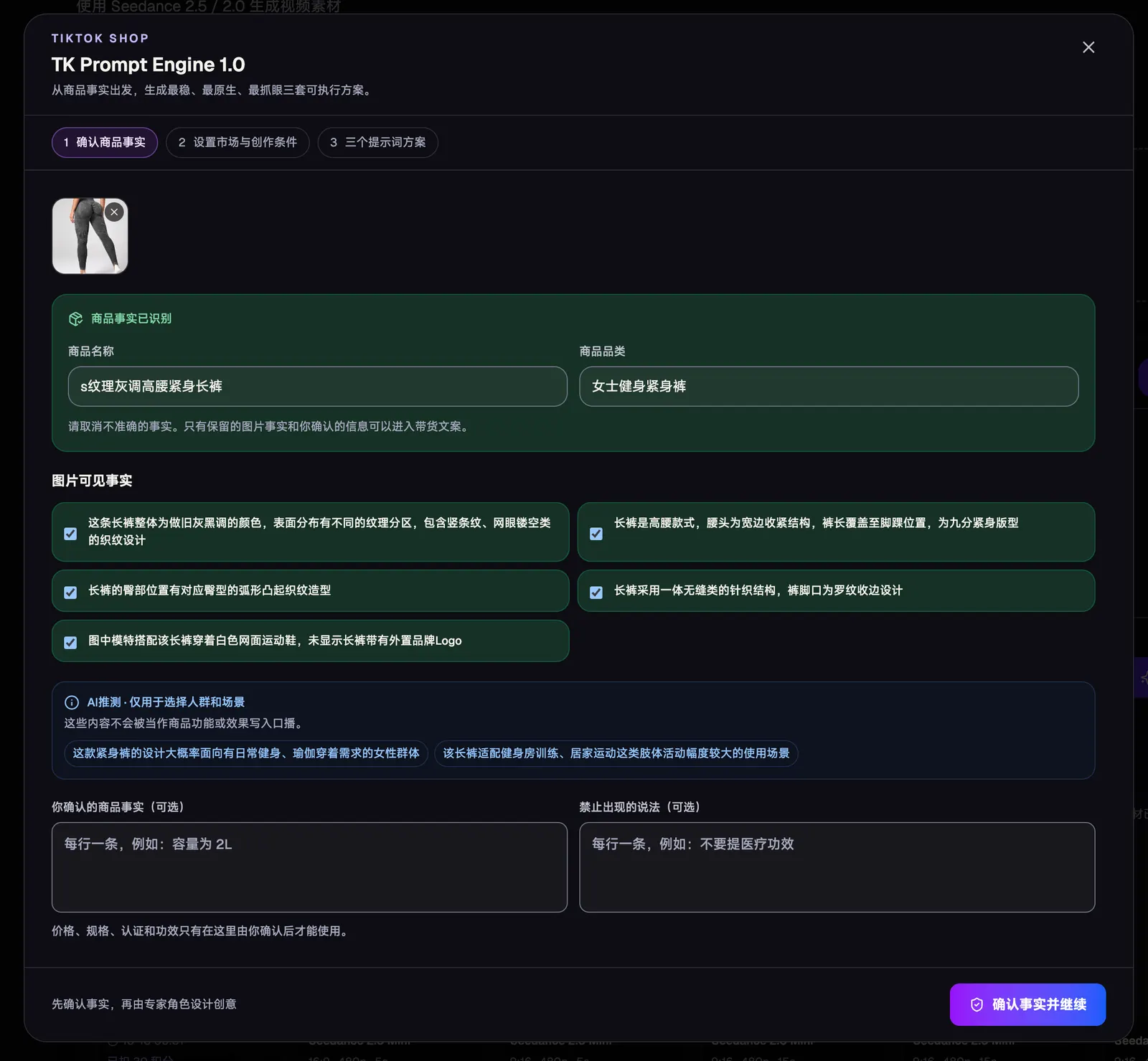Uncheck the fact about 做旧灰黑调 color and textures
The height and width of the screenshot is (1061, 1148).
(70, 534)
